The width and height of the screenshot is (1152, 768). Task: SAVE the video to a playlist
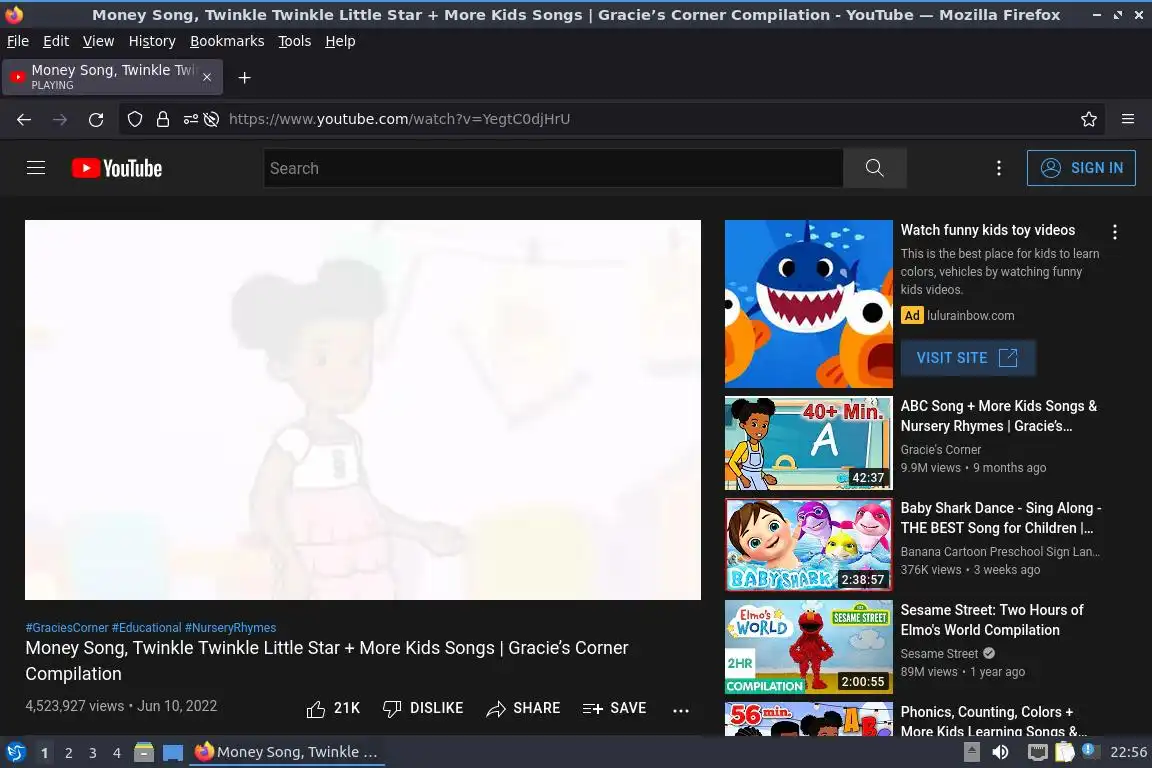(x=614, y=708)
